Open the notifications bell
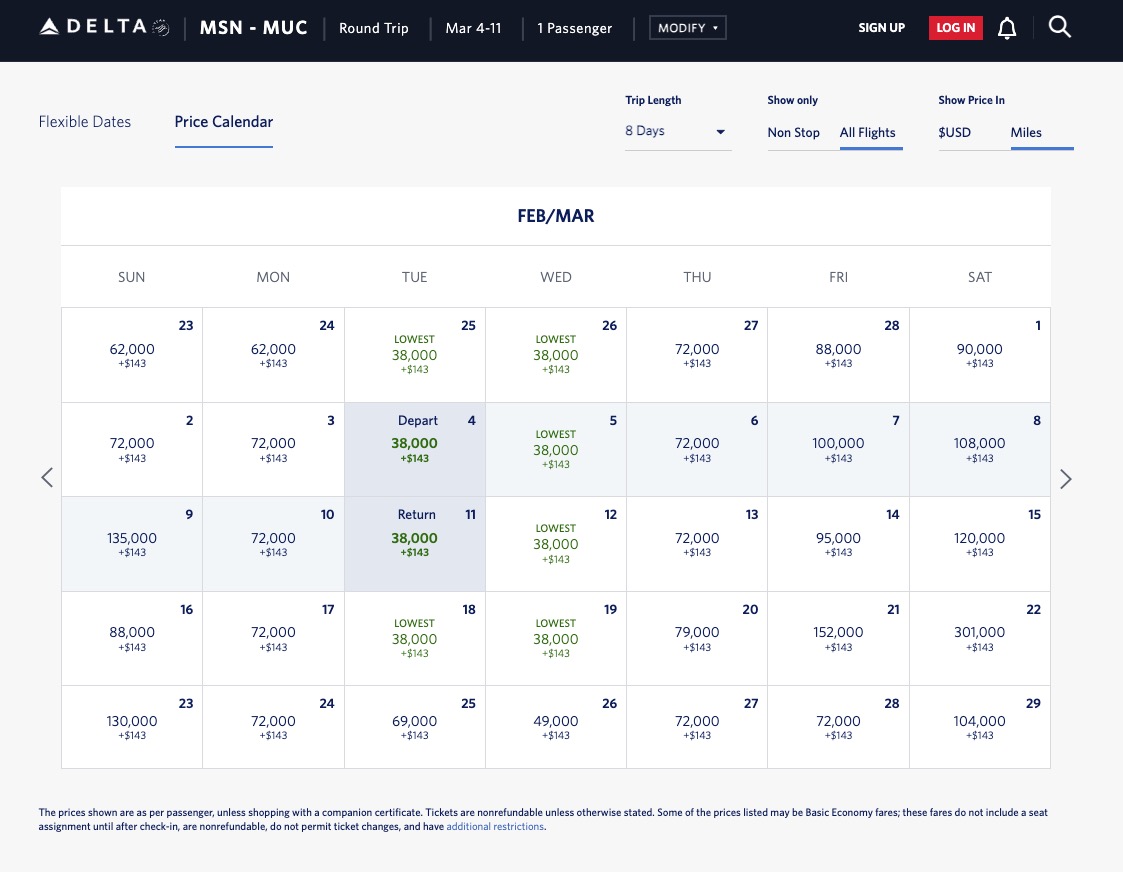 1007,28
